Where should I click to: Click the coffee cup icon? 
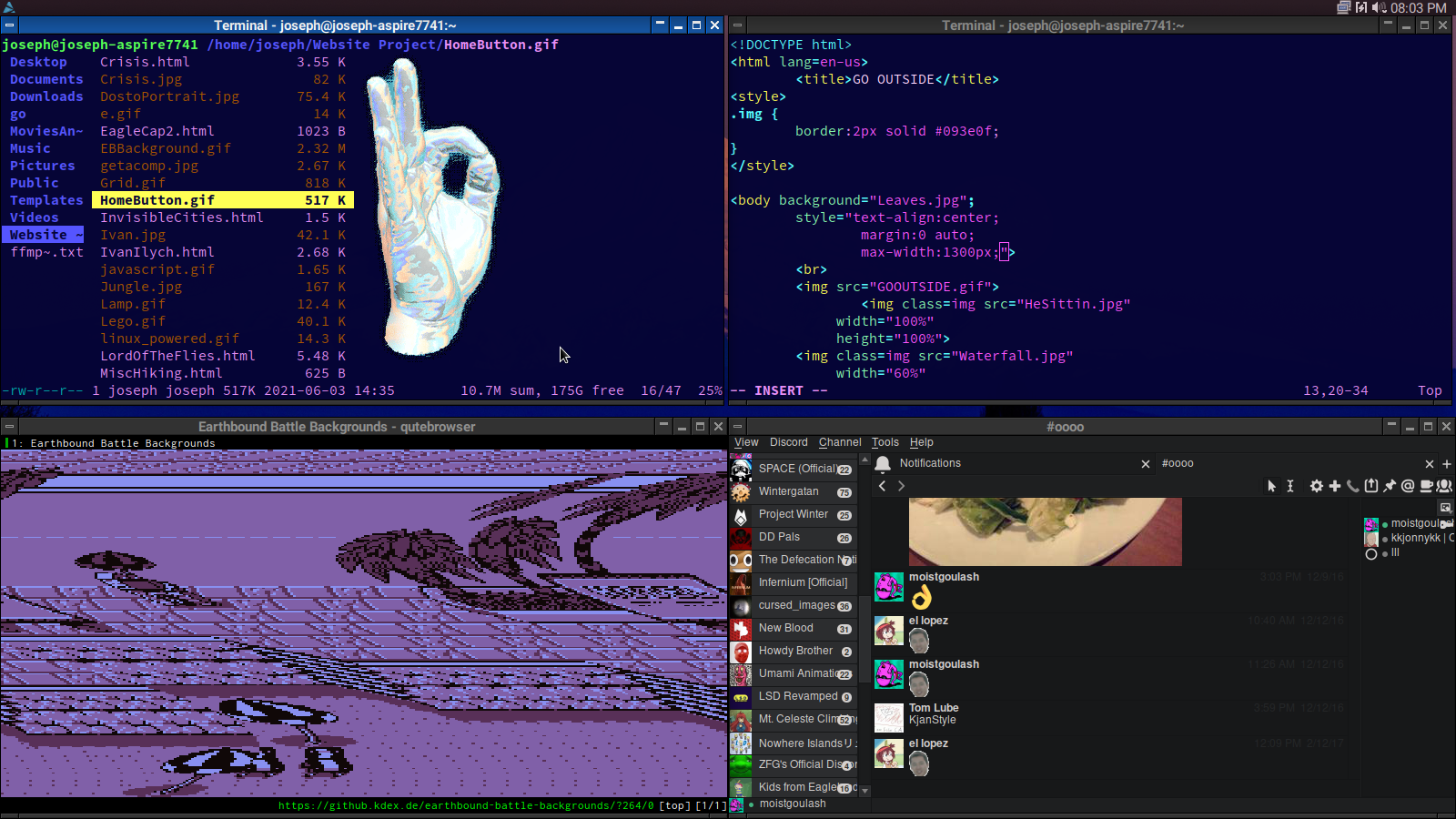tap(1426, 486)
